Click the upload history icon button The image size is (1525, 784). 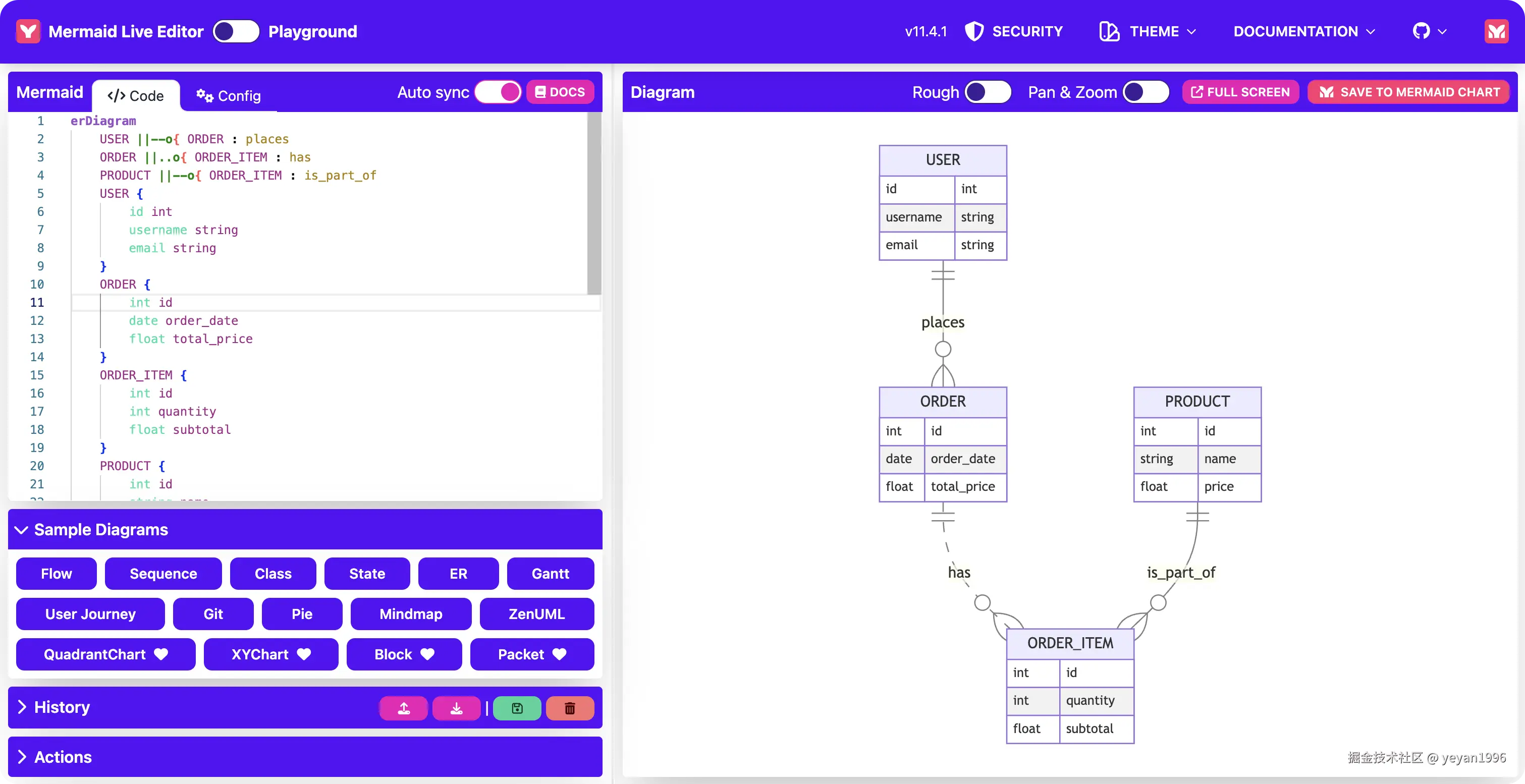[x=403, y=708]
